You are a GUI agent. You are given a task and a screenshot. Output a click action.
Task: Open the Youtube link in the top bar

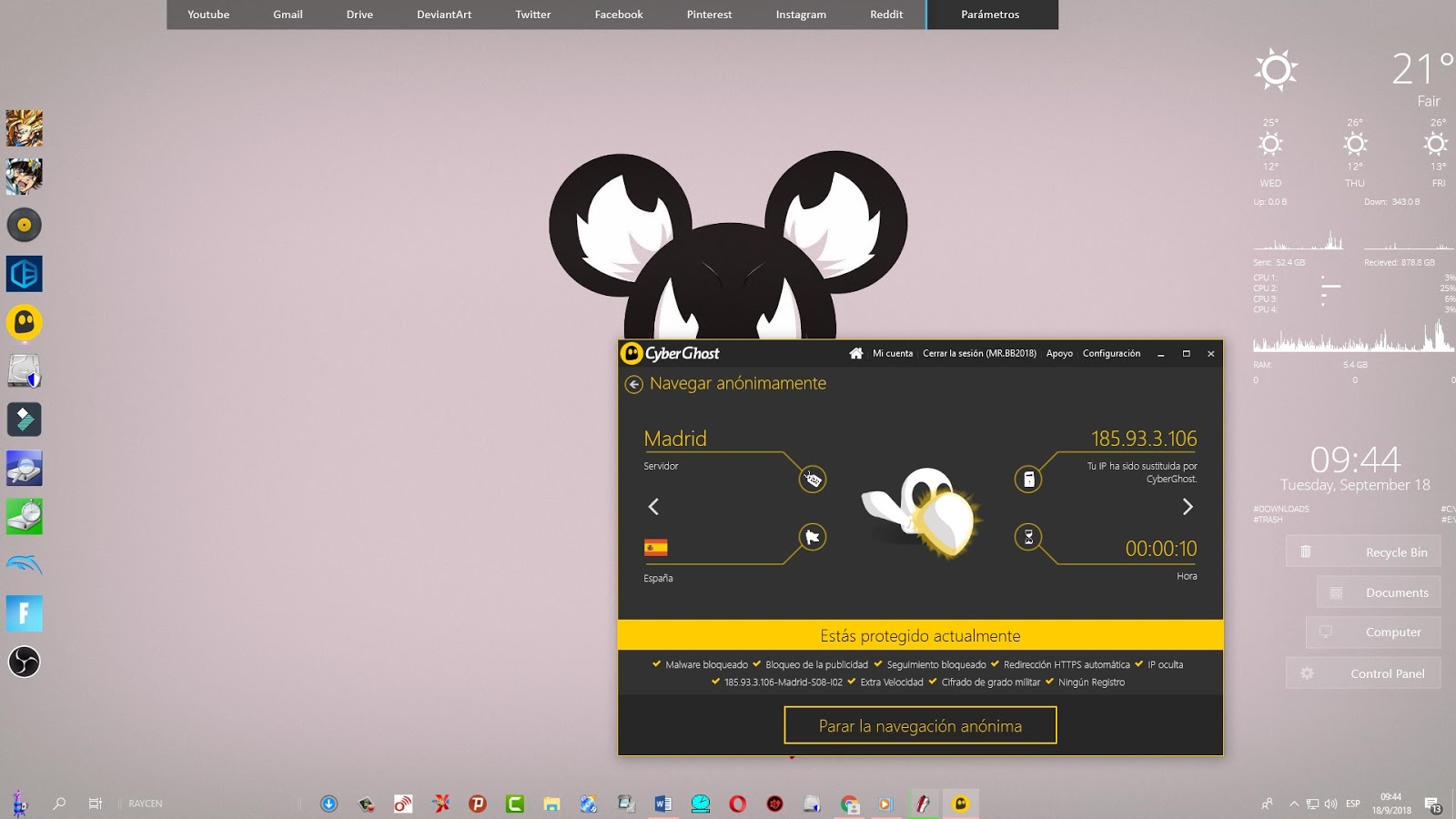208,15
